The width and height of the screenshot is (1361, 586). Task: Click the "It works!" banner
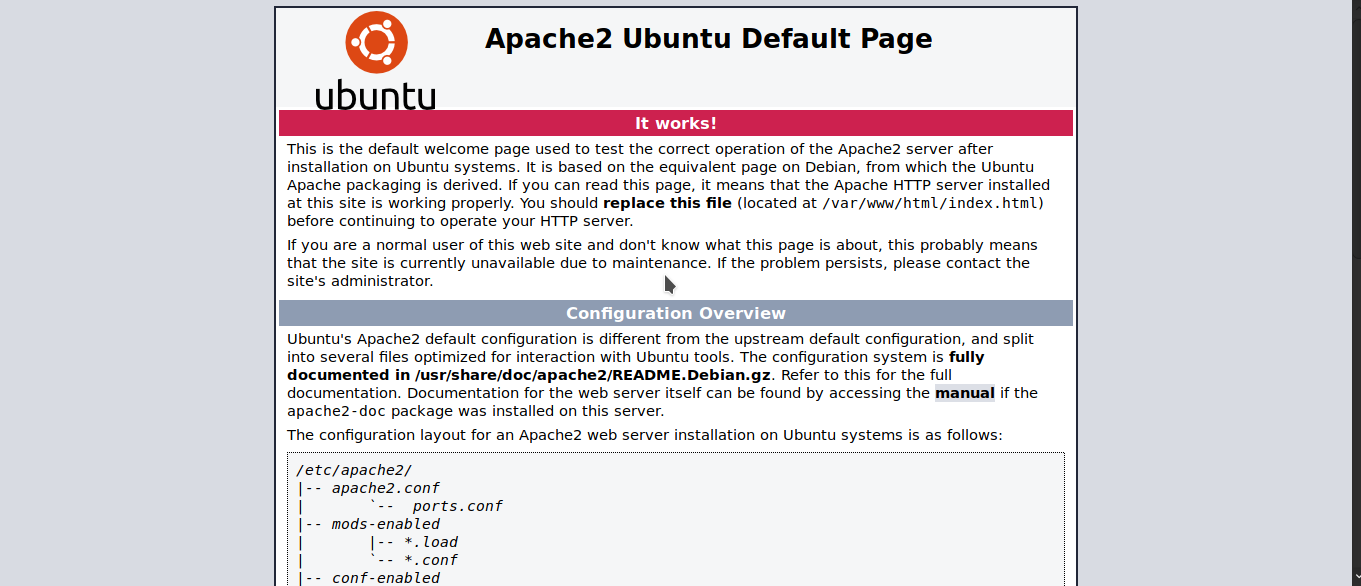(x=676, y=123)
